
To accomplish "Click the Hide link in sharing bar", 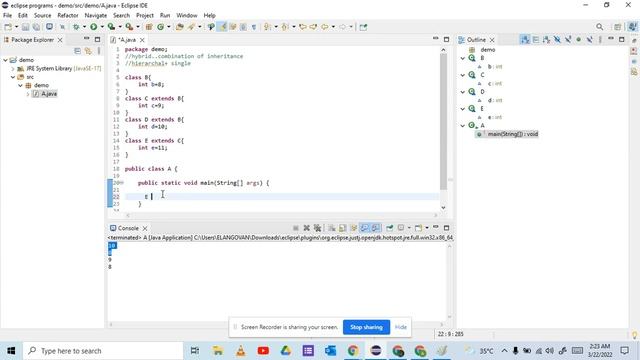I will point(400,327).
